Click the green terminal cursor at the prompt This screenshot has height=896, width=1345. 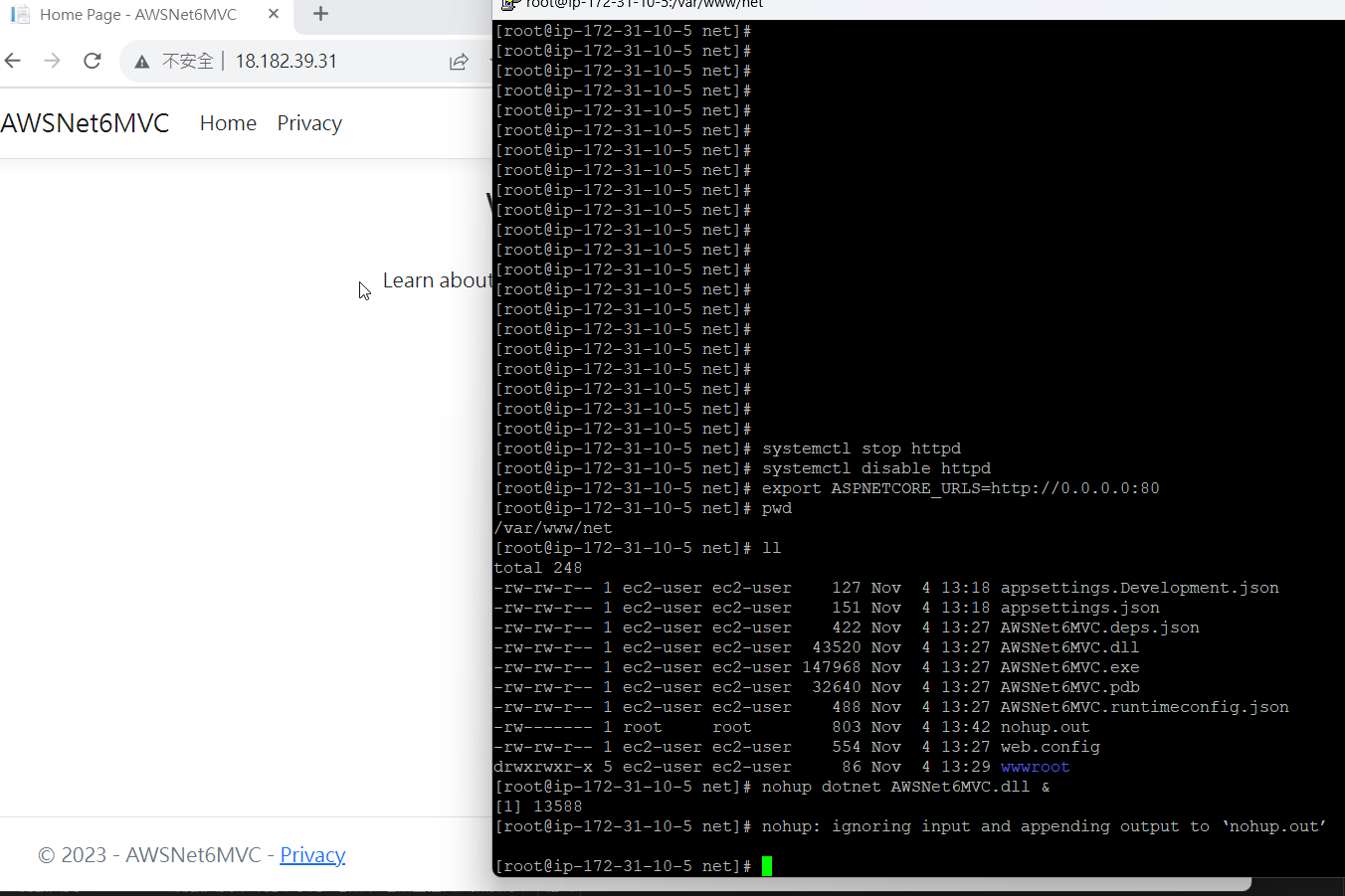click(767, 866)
